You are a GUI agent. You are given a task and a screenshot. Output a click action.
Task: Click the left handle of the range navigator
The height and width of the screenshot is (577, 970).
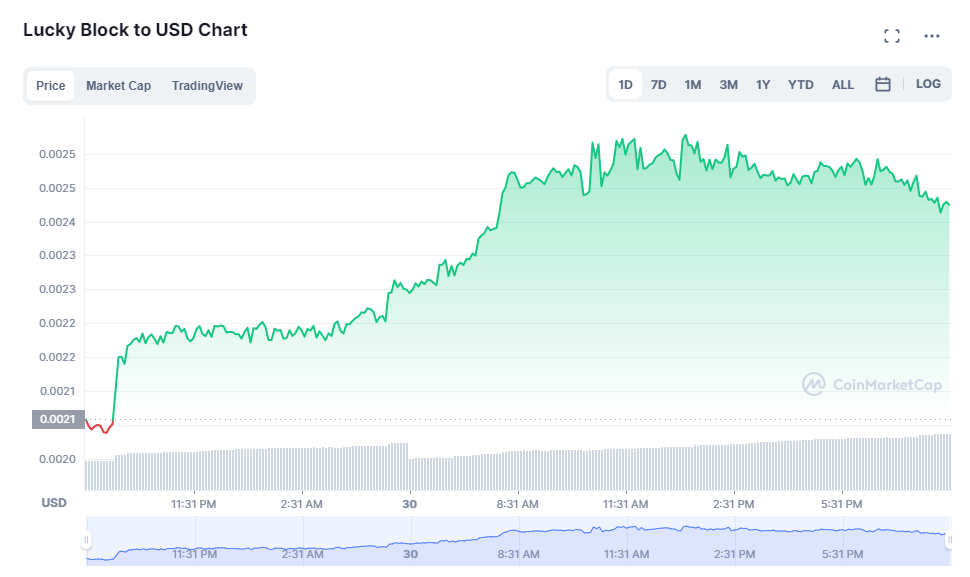pos(86,540)
